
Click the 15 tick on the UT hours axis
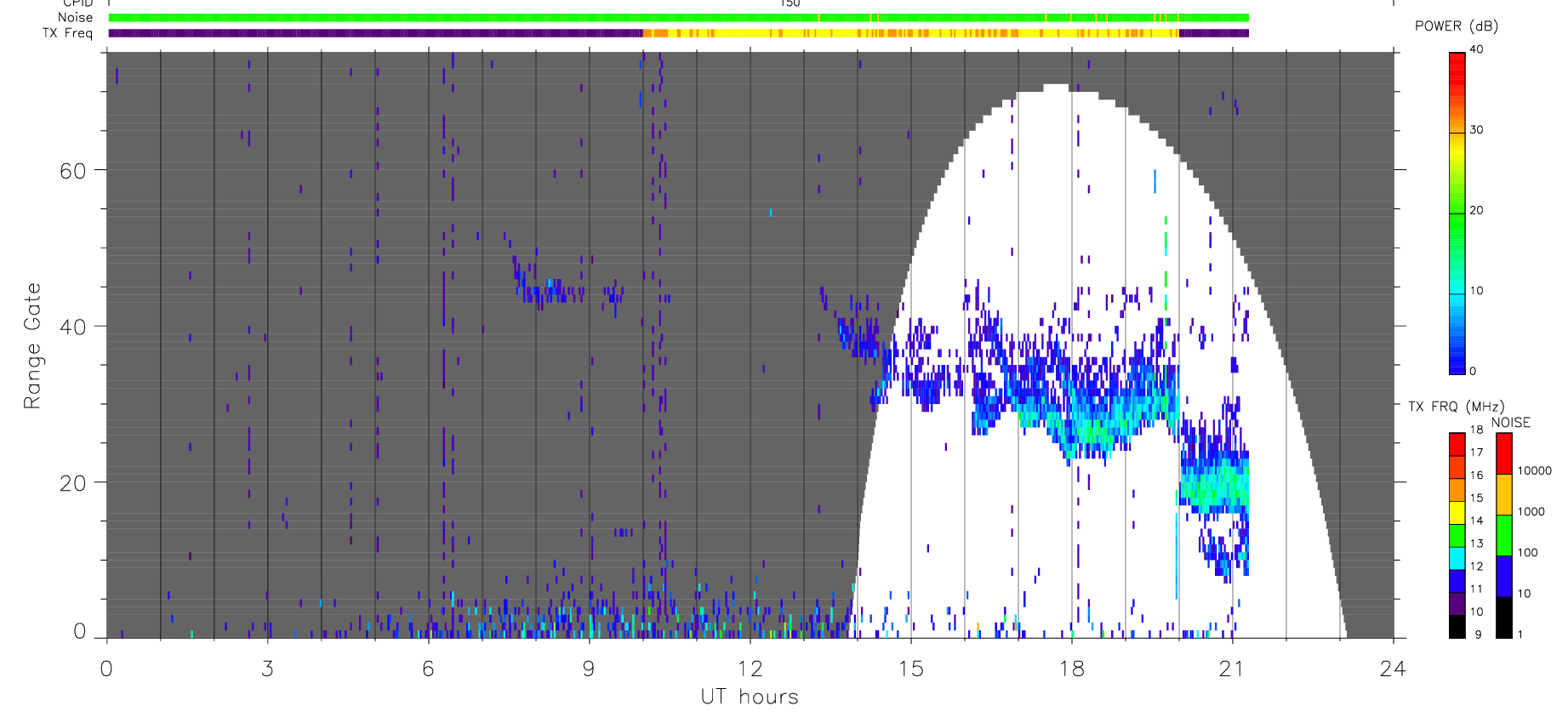pos(910,669)
